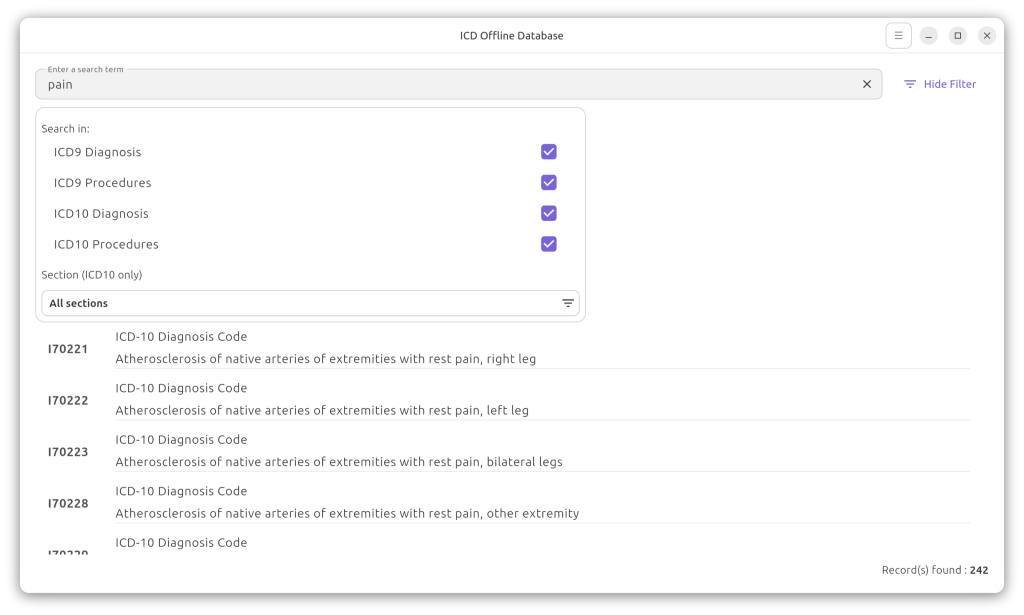
Task: Maximize the application window
Action: pyautogui.click(x=957, y=36)
